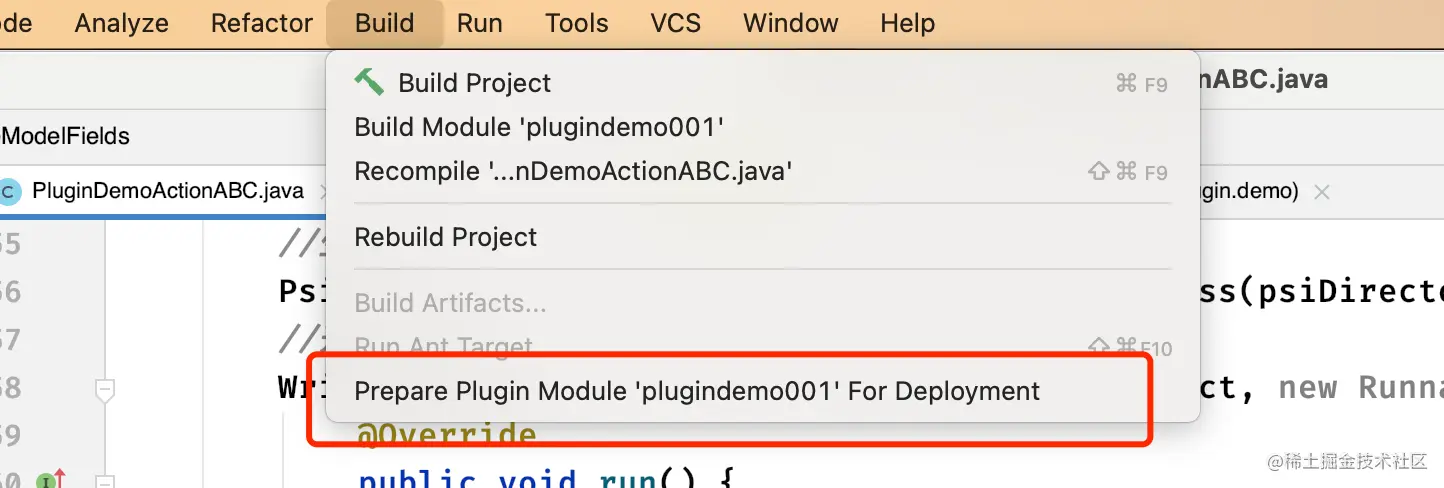Click the Java class icon on PluginDemoActionABC.java tab
The height and width of the screenshot is (488, 1444).
(8, 191)
